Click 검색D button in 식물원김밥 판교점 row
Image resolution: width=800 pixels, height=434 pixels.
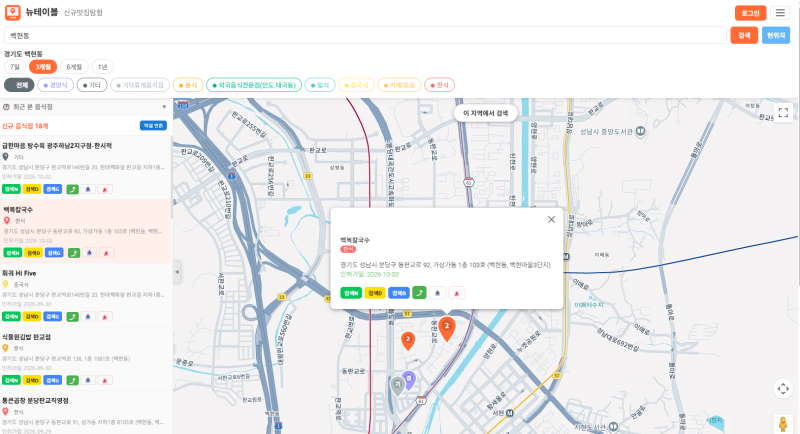point(32,380)
